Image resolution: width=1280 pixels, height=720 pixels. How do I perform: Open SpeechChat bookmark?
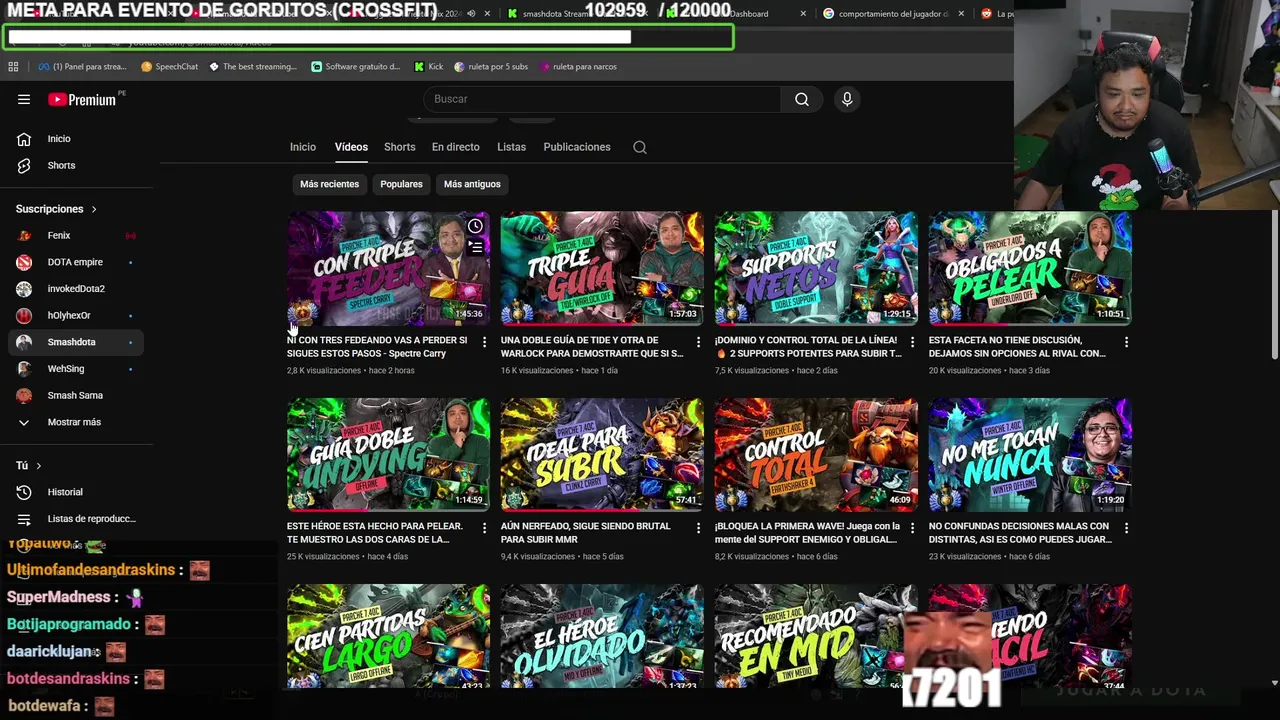pos(169,67)
